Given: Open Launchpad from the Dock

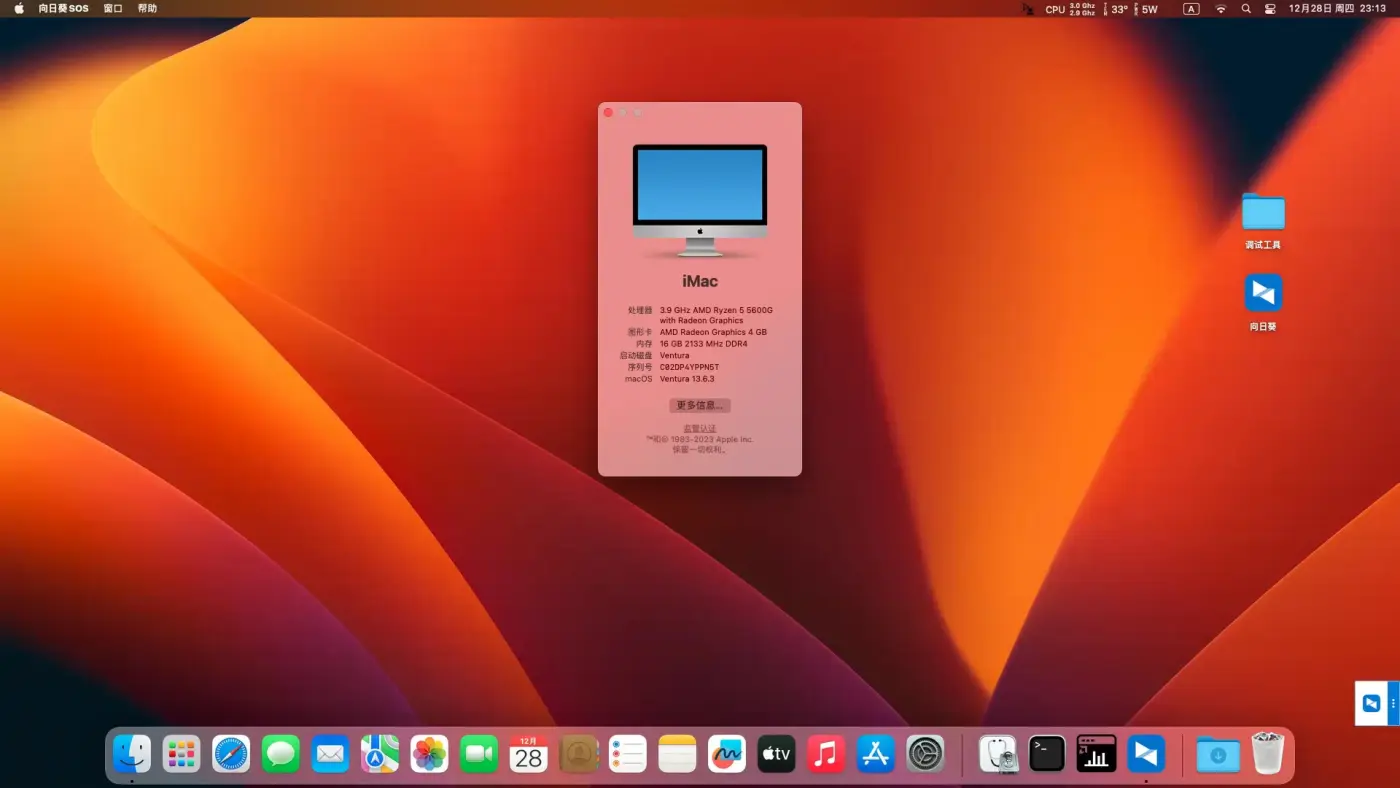Looking at the screenshot, I should pyautogui.click(x=181, y=754).
